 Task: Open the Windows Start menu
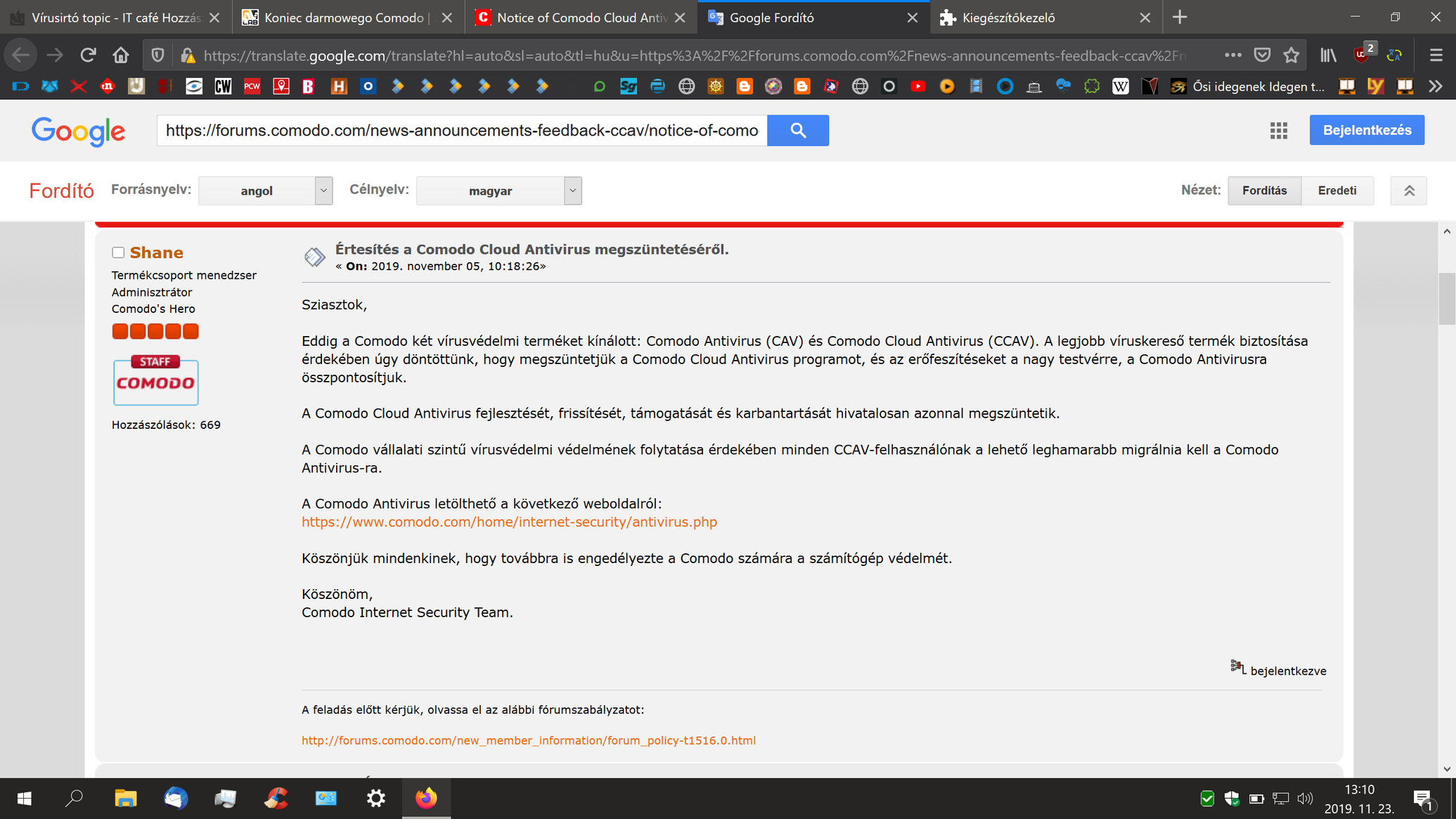pyautogui.click(x=24, y=798)
